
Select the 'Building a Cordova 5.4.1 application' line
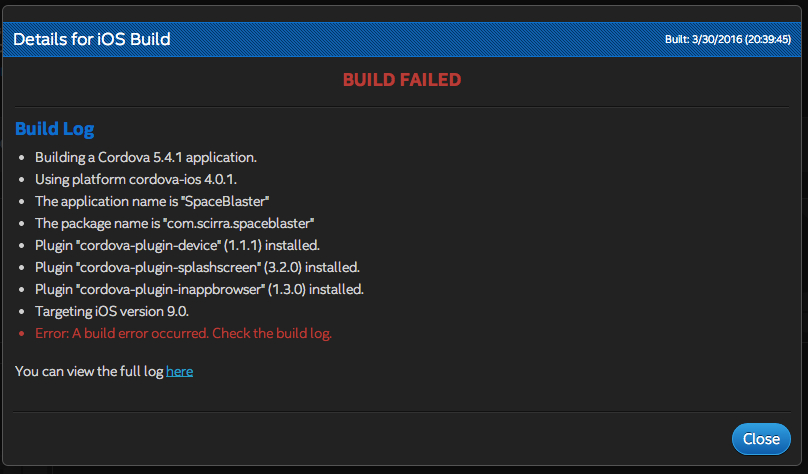(x=146, y=157)
